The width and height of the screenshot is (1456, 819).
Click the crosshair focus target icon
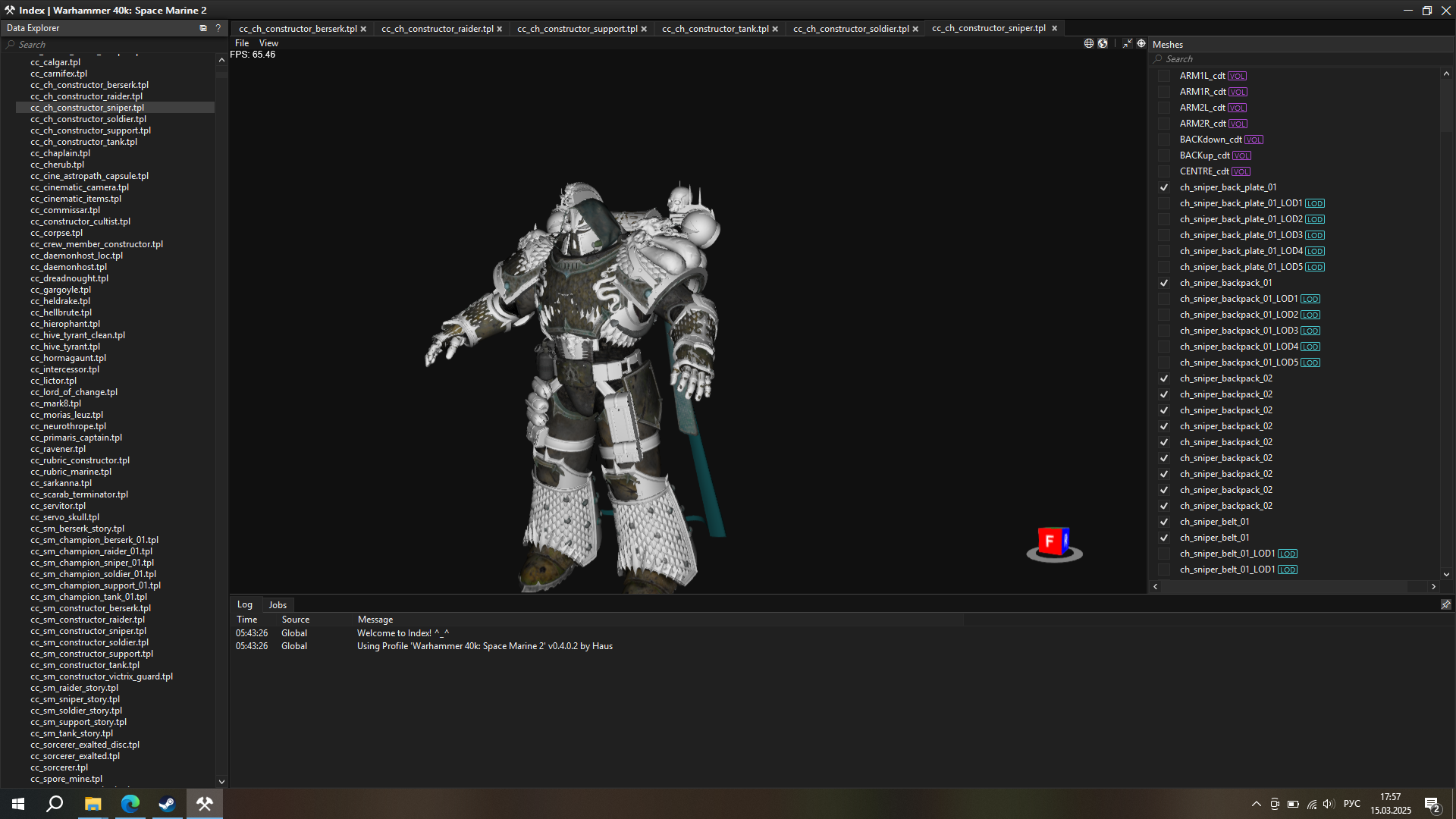click(x=1141, y=43)
